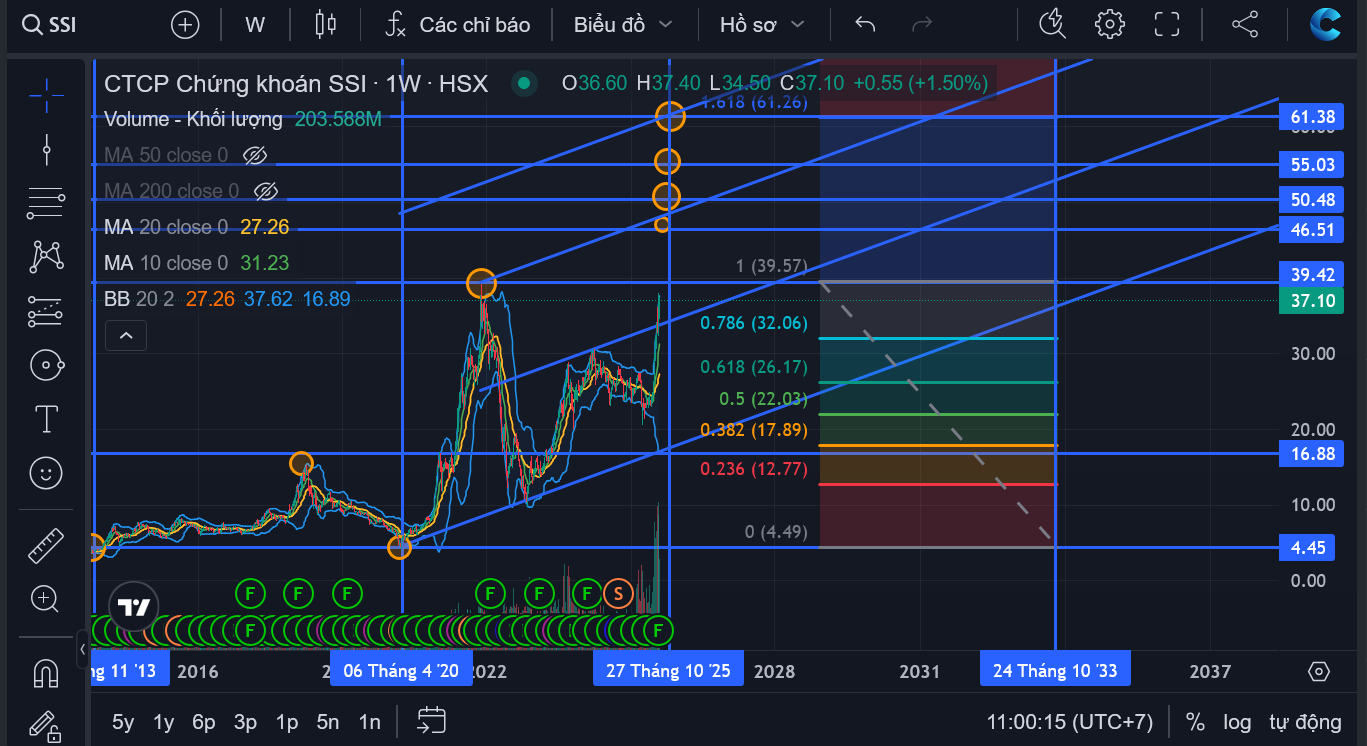1367x746 pixels.
Task: Select the 5n time range
Action: click(x=328, y=722)
